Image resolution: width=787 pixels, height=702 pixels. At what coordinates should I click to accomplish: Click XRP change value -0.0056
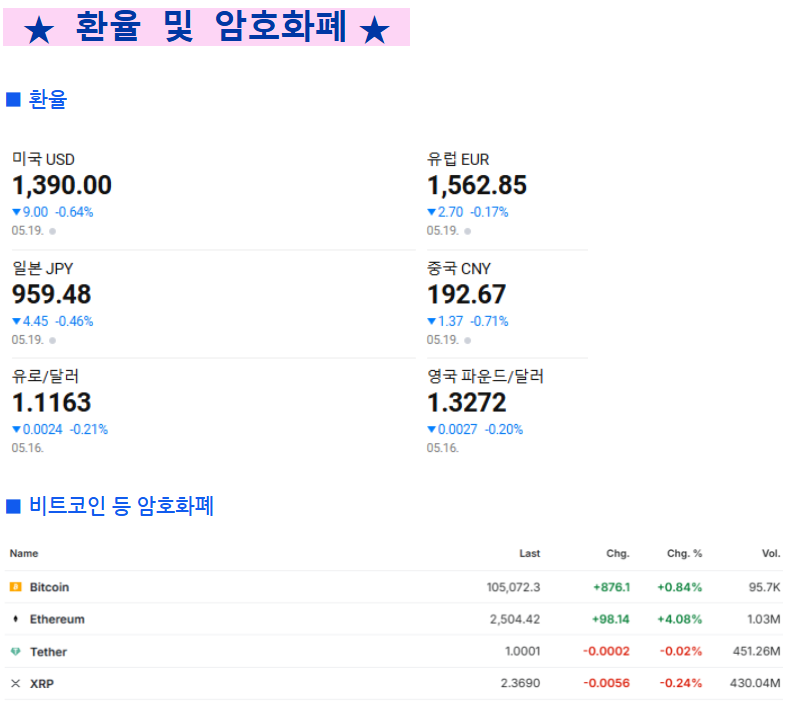coord(606,683)
